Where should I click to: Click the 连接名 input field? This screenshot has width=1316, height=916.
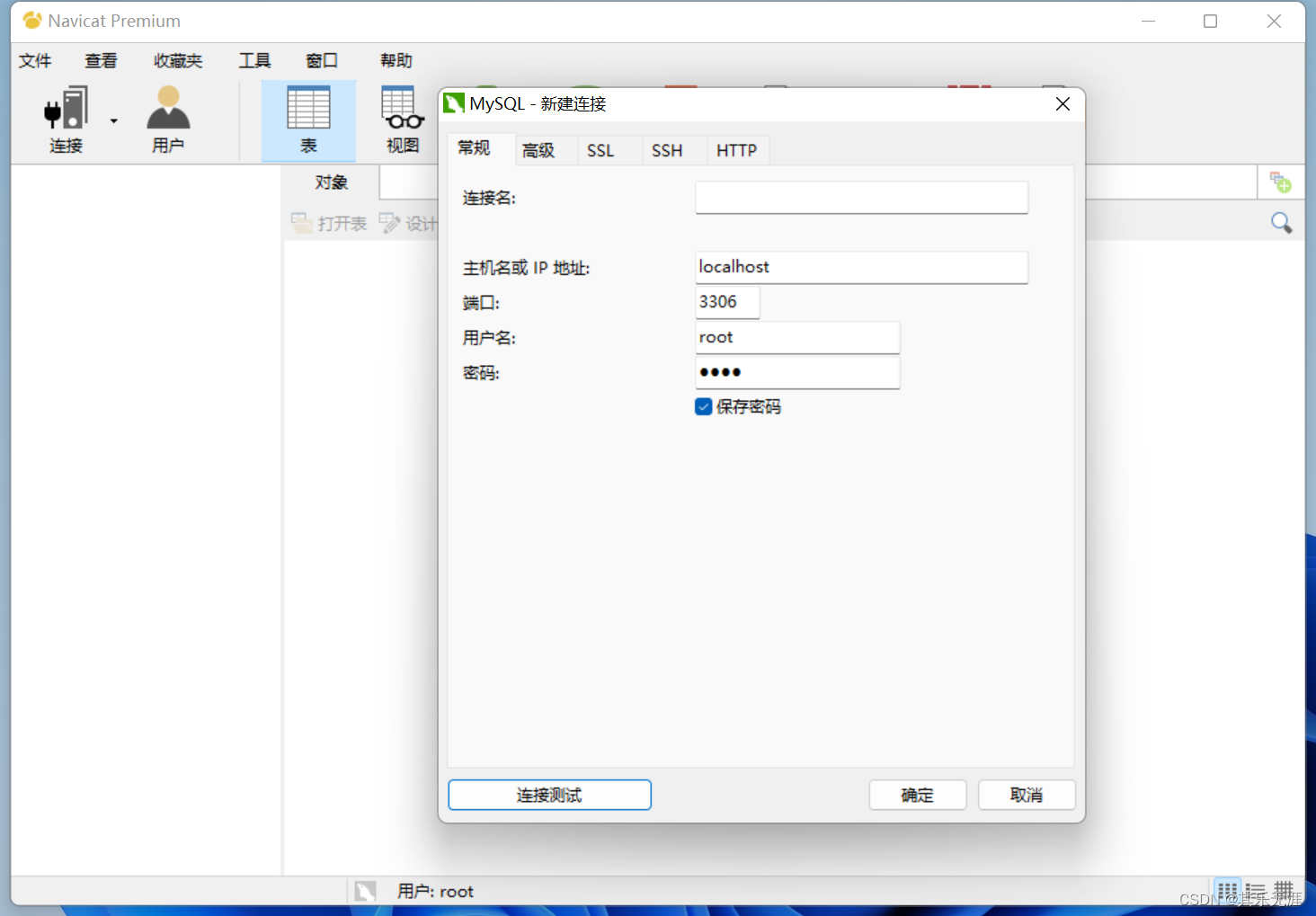pyautogui.click(x=861, y=198)
